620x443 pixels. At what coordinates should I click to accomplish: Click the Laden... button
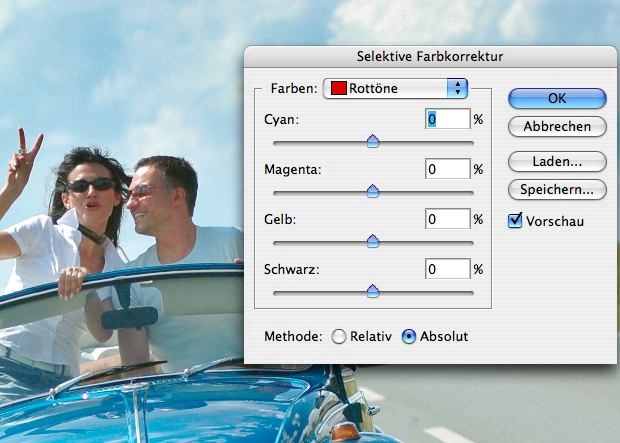[x=557, y=161]
